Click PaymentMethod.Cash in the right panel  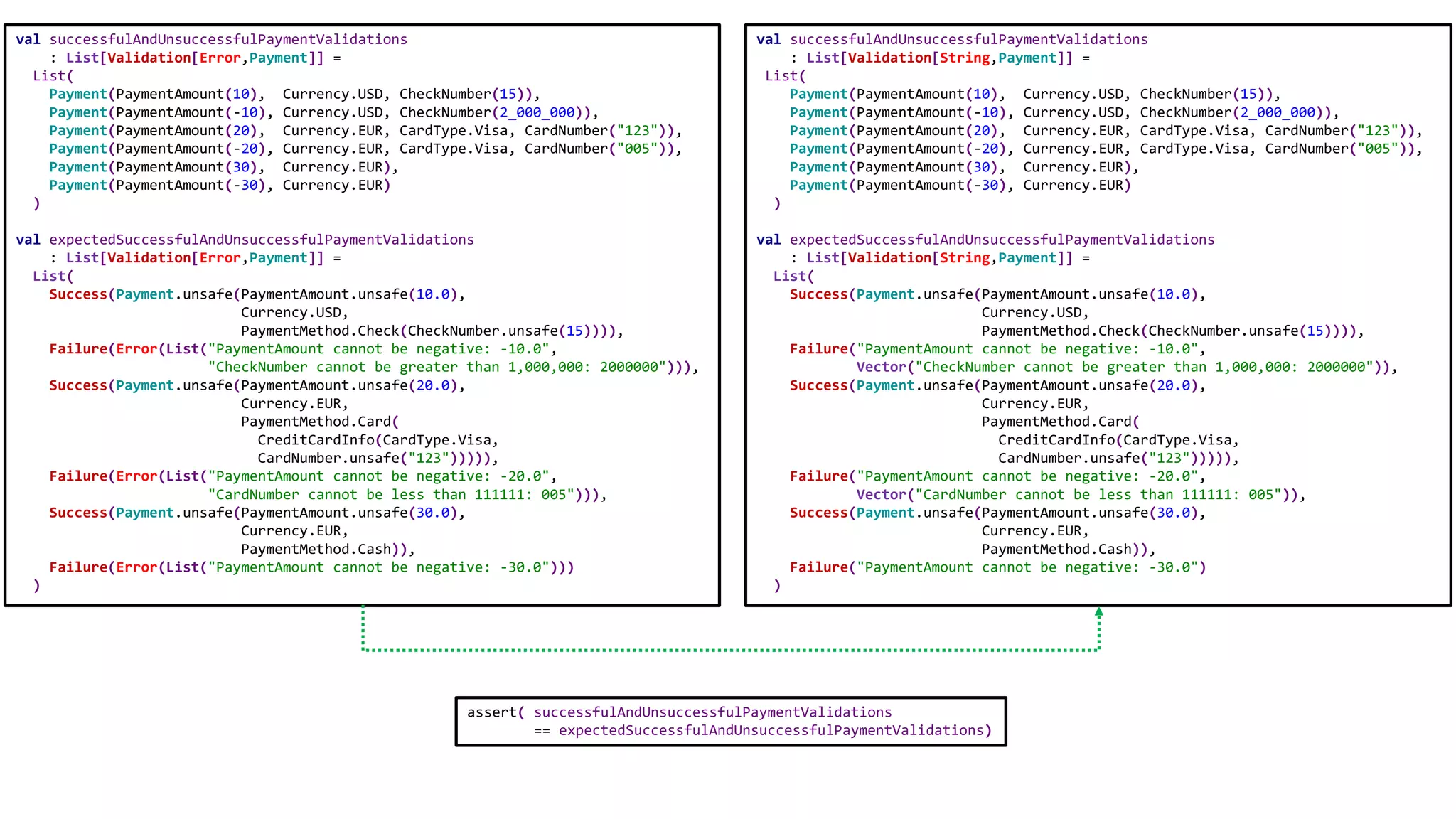point(1057,549)
